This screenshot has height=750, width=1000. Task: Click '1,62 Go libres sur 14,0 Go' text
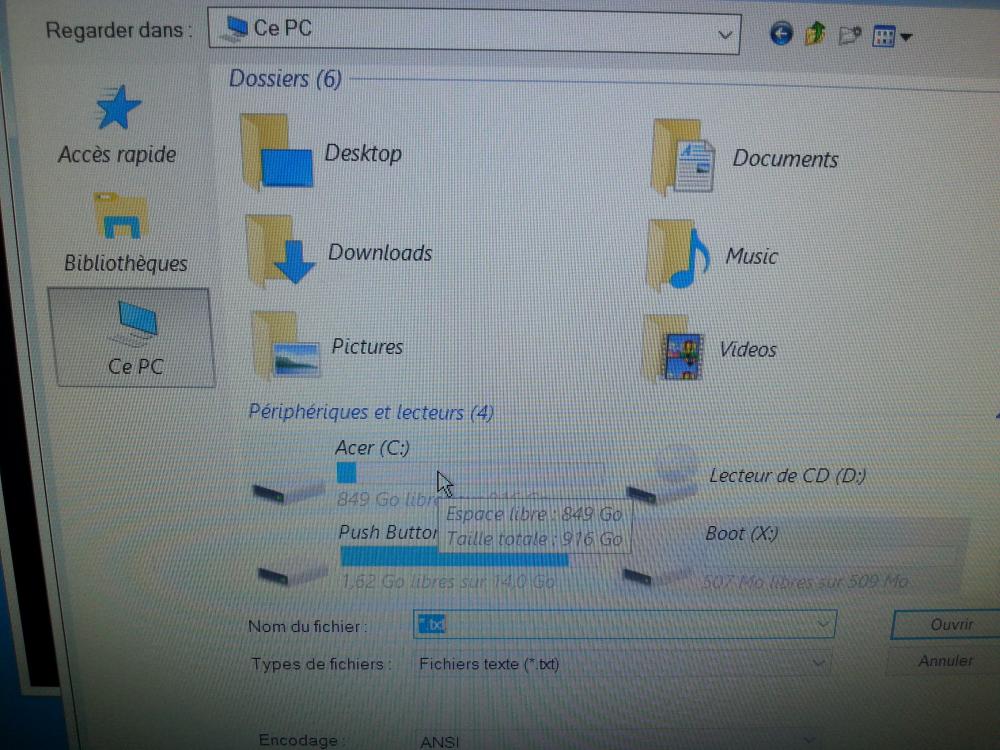click(448, 582)
